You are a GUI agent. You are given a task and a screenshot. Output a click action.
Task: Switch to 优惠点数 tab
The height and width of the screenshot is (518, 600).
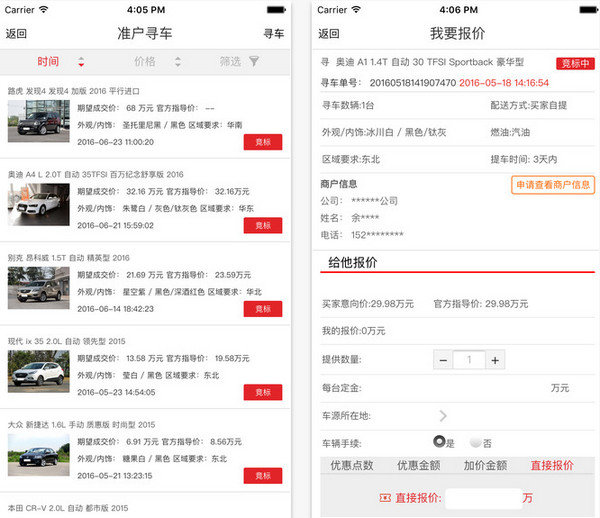click(x=352, y=465)
